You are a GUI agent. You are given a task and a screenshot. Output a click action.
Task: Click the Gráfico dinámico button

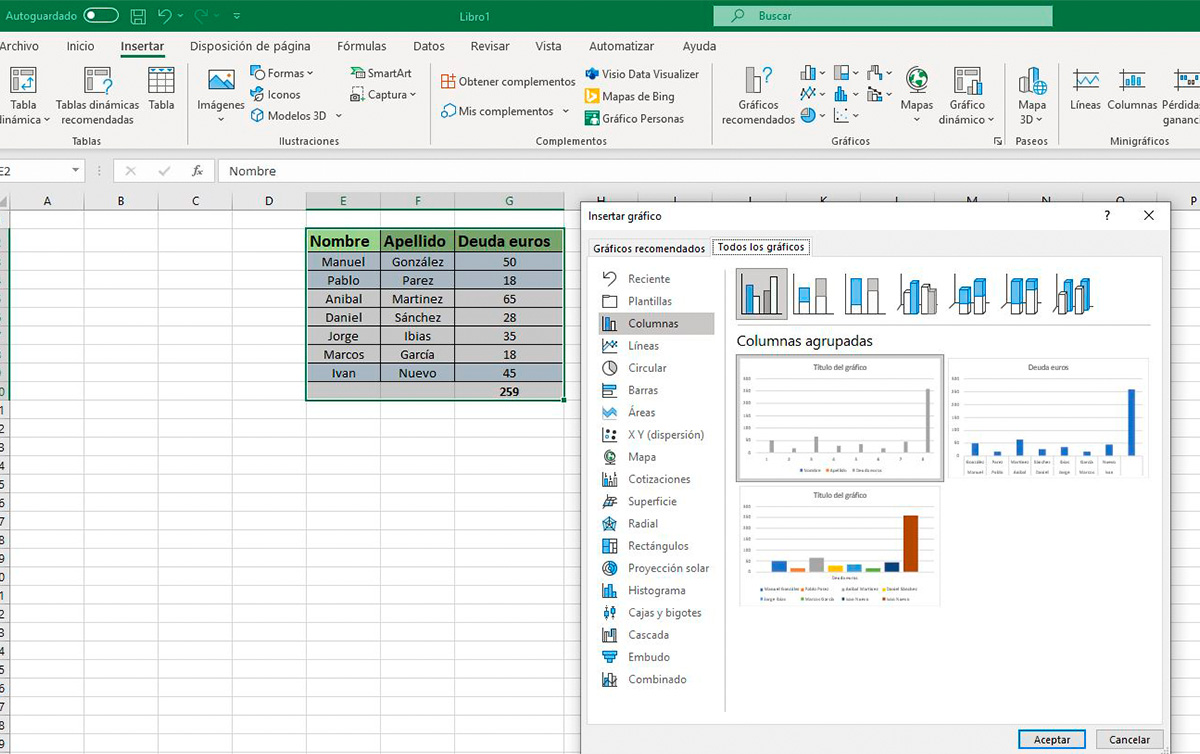coord(967,96)
